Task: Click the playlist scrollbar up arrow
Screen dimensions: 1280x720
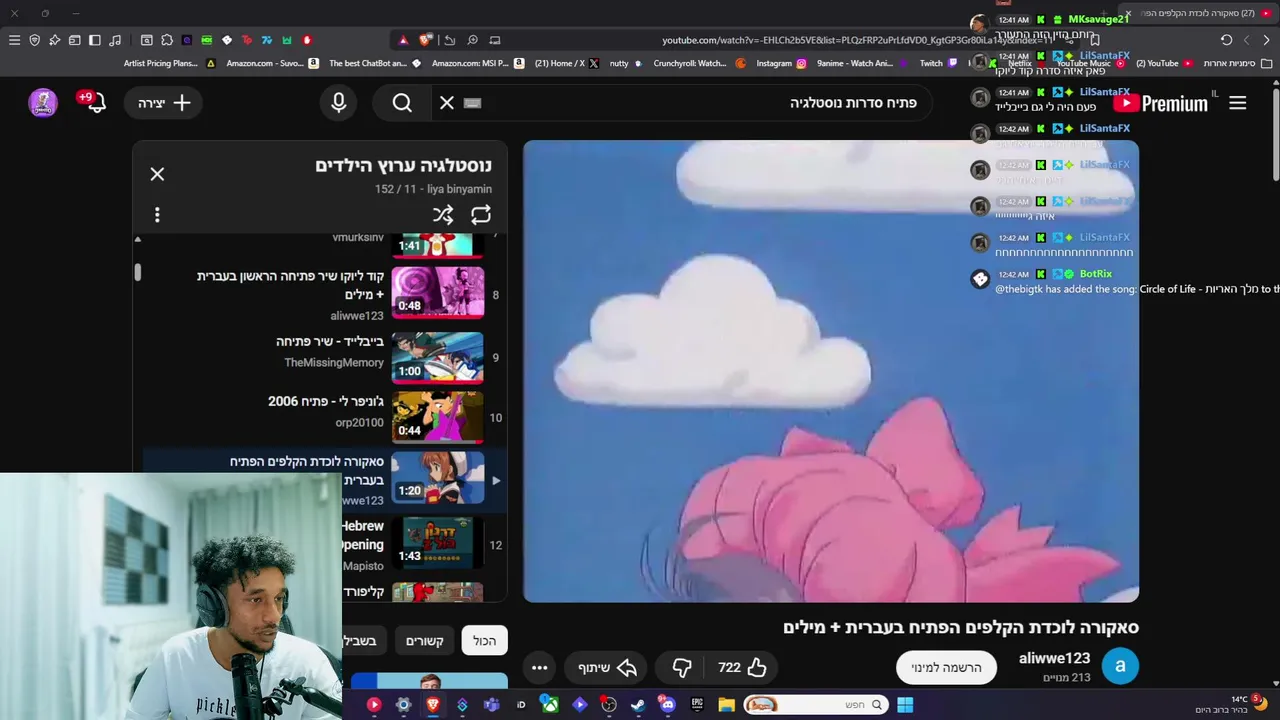Action: pos(138,239)
